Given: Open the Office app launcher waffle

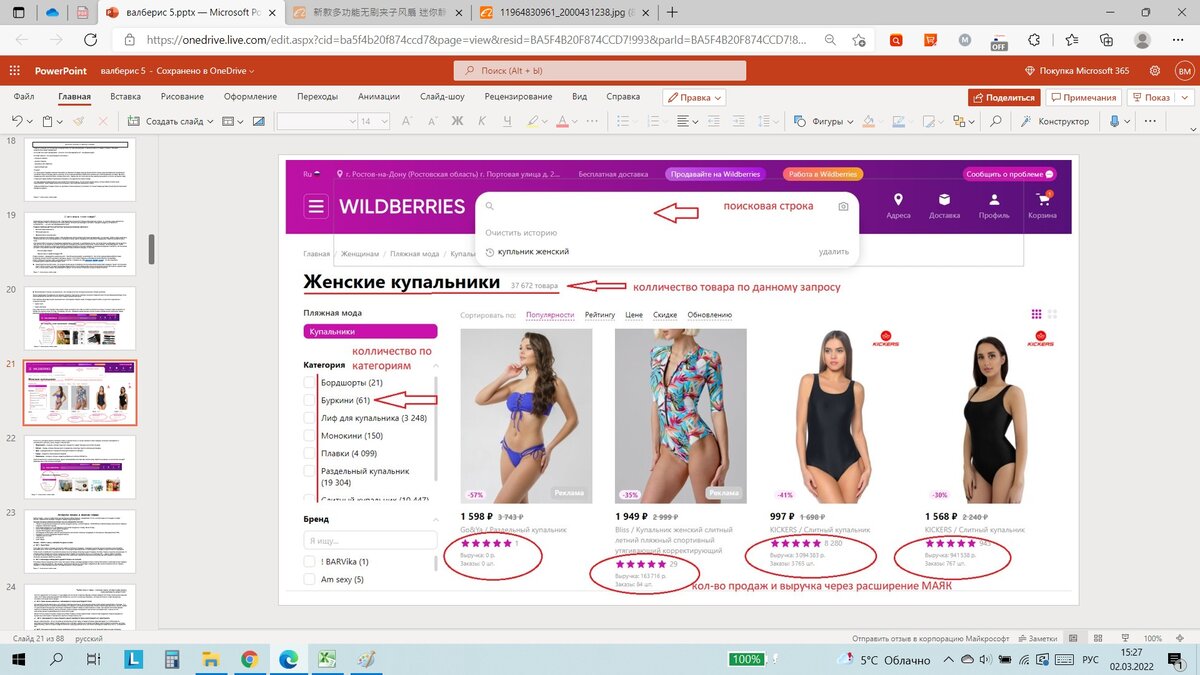Looking at the screenshot, I should 14,71.
